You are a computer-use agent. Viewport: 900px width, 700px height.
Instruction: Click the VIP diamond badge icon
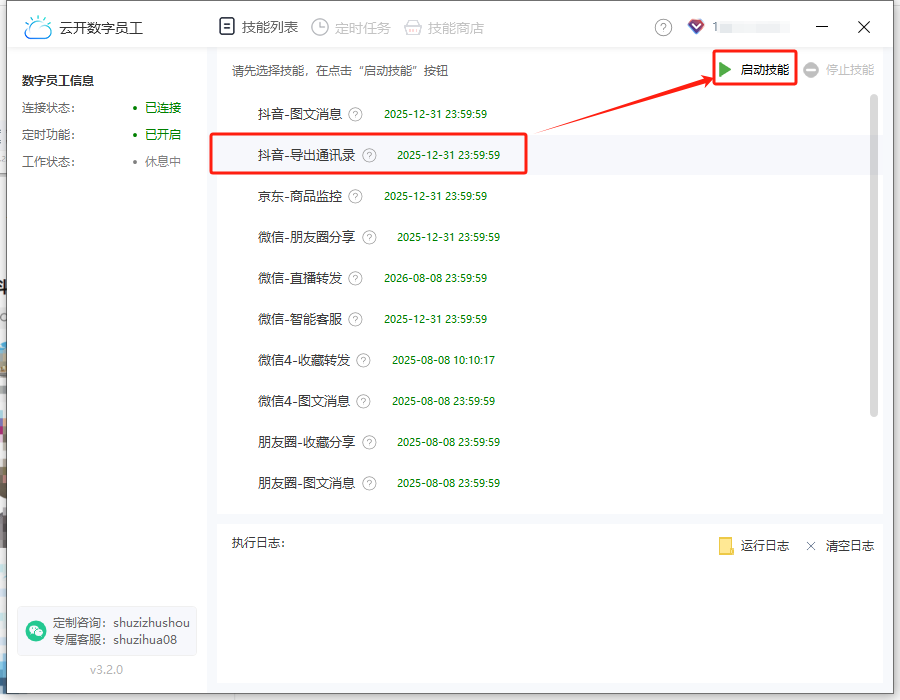click(696, 27)
